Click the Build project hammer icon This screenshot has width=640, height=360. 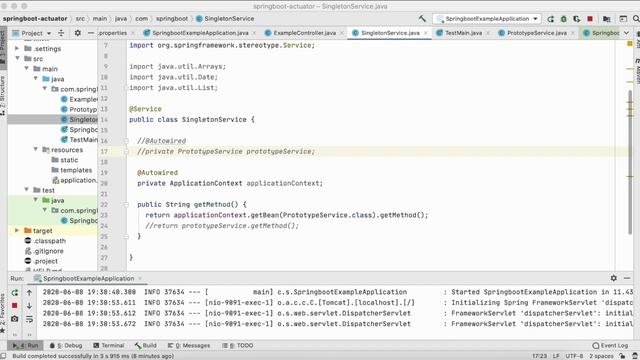pyautogui.click(x=422, y=19)
